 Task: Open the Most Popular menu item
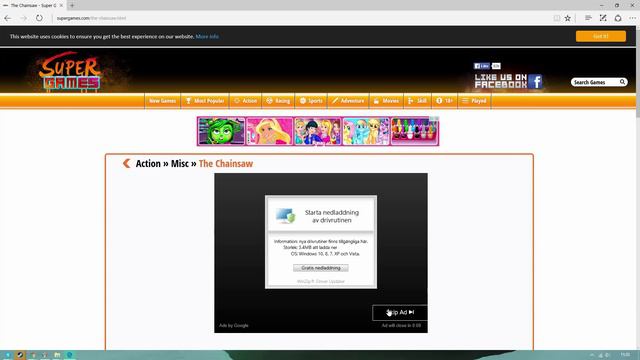[x=205, y=101]
